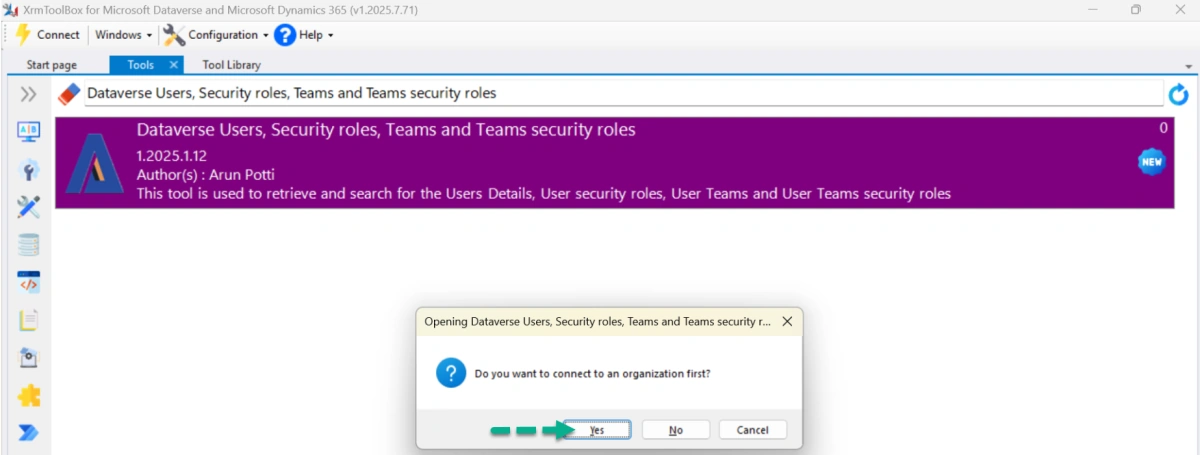Open the Windows dropdown menu
This screenshot has height=455, width=1200.
click(x=123, y=35)
